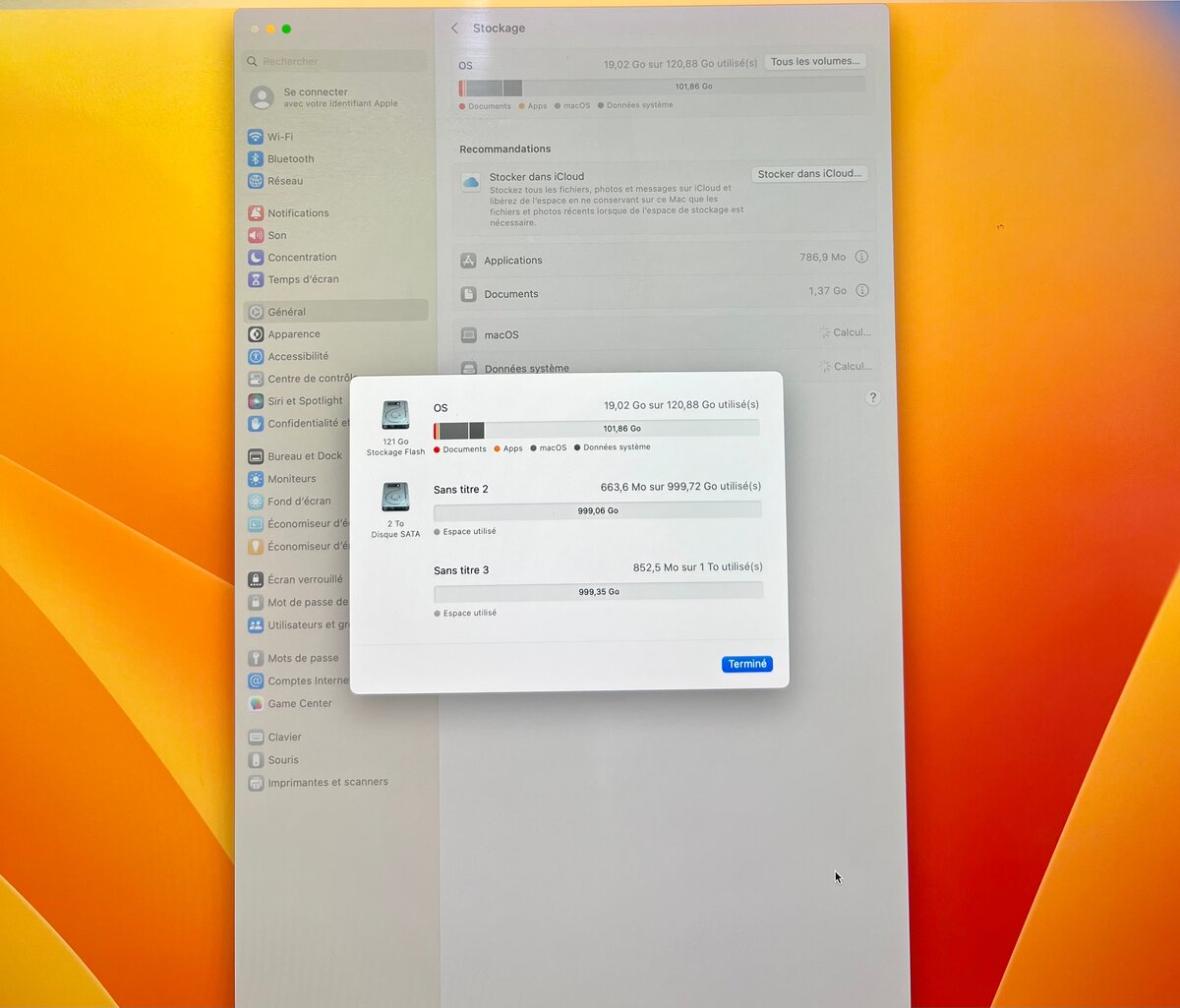
Task: Click the 2 To Disque SATA drive icon
Action: tap(395, 496)
